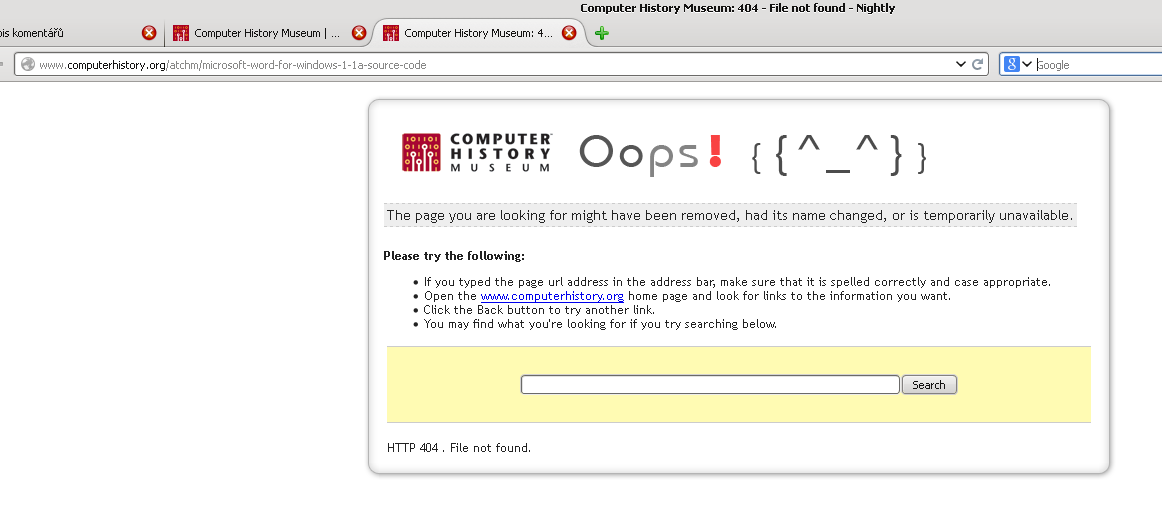The image size is (1162, 523).
Task: Click the 'HTTP 404 . File not found.' text
Action: (459, 447)
